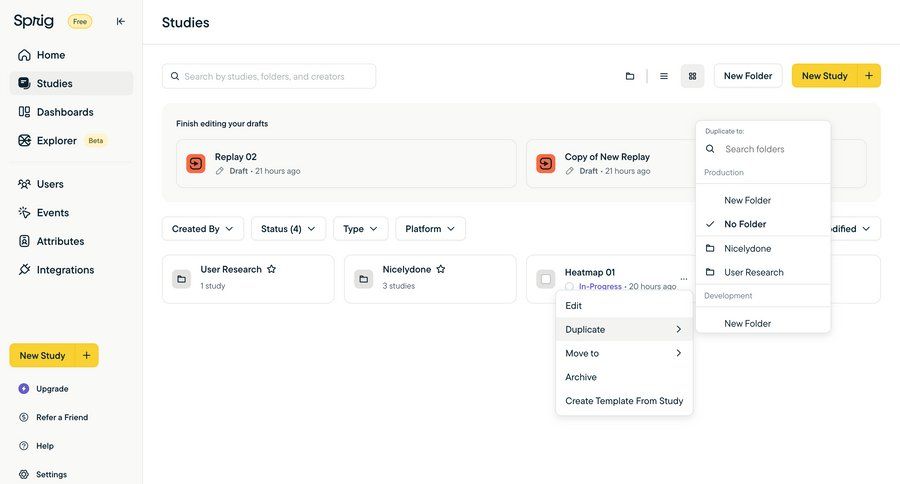
Task: Click the Home icon in sidebar
Action: (24, 55)
